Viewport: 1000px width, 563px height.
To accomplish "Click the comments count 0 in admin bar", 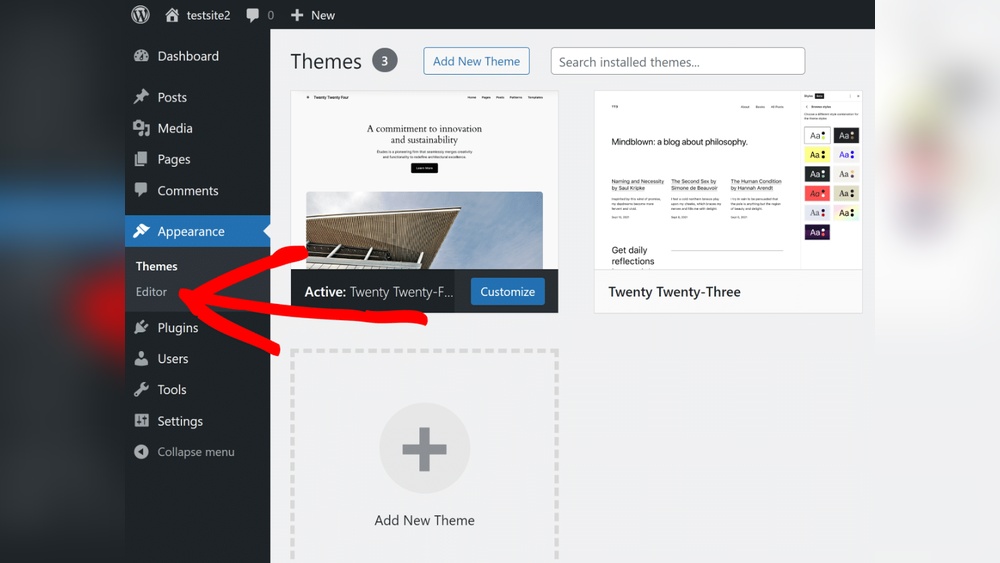I will pyautogui.click(x=270, y=15).
